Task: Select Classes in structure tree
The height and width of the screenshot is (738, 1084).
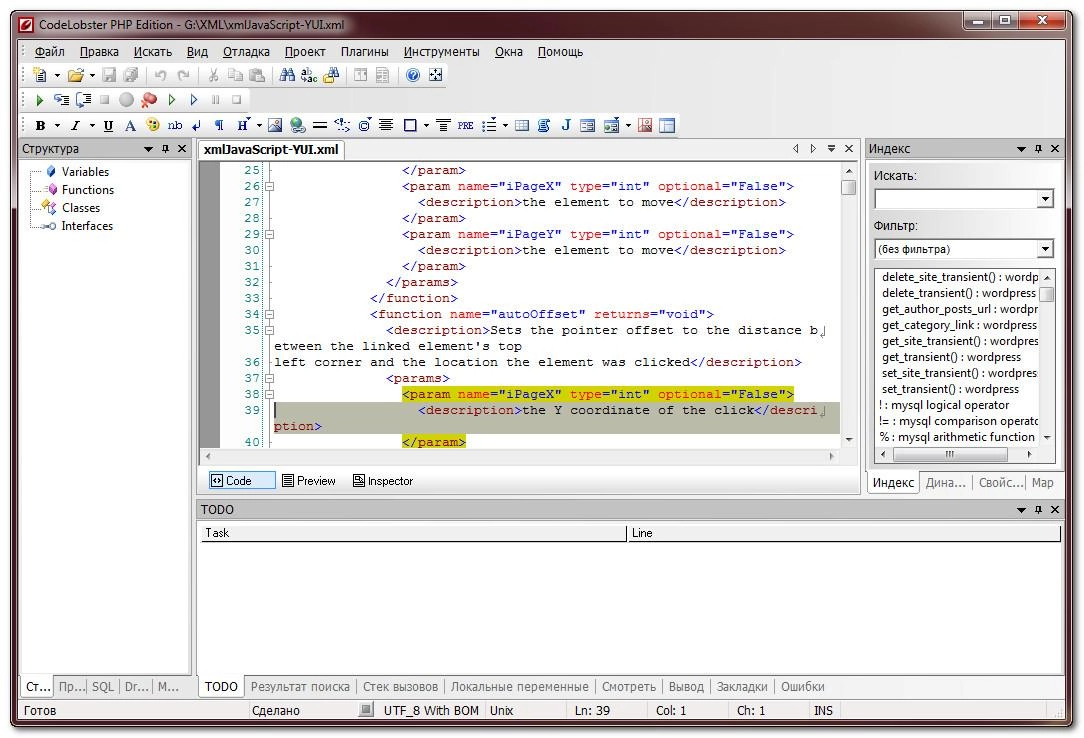Action: [81, 208]
